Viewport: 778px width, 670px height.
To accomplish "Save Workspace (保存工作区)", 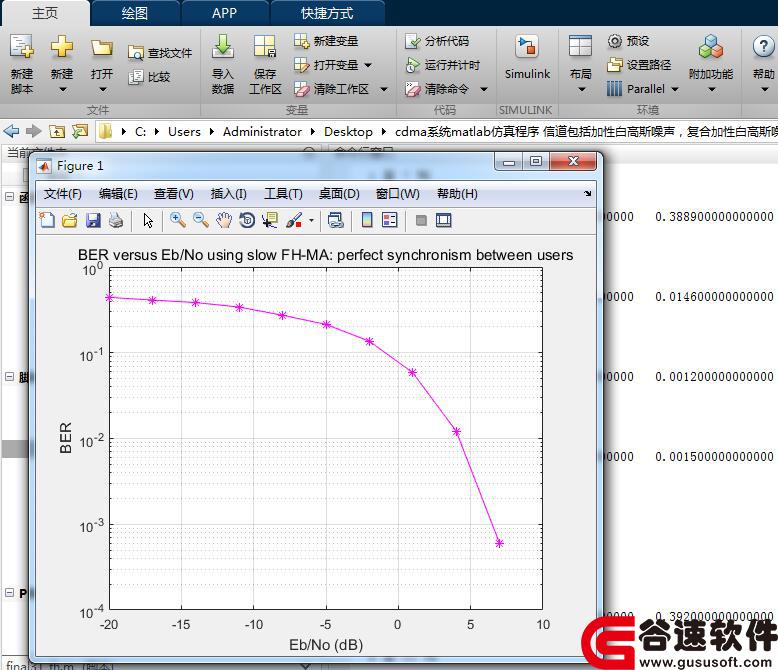I will pos(265,64).
